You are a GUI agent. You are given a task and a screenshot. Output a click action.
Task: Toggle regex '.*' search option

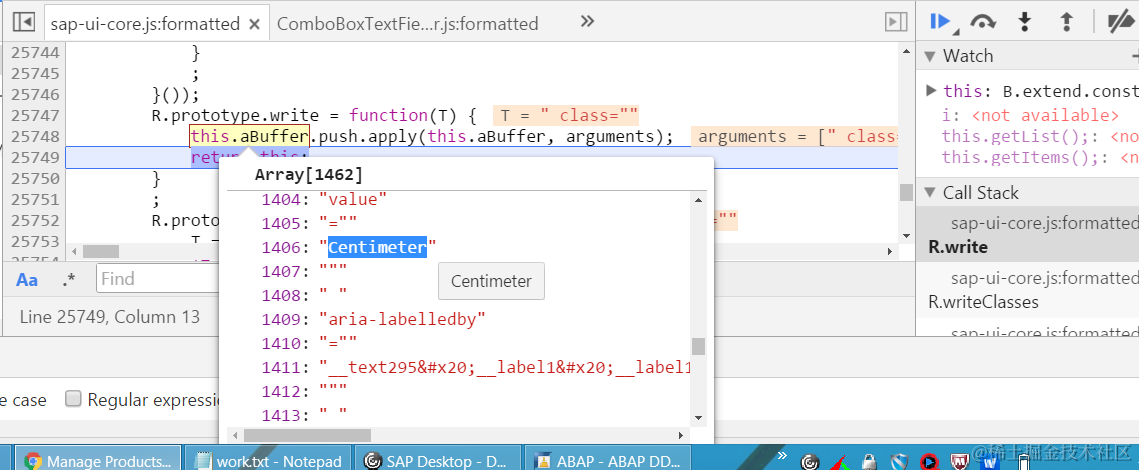(x=69, y=280)
